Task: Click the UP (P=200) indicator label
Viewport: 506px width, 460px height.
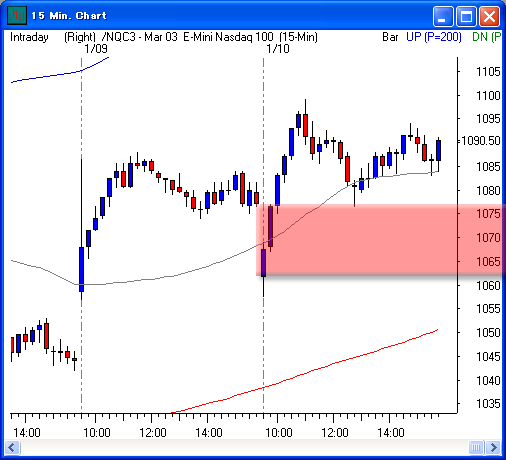Action: (434, 37)
